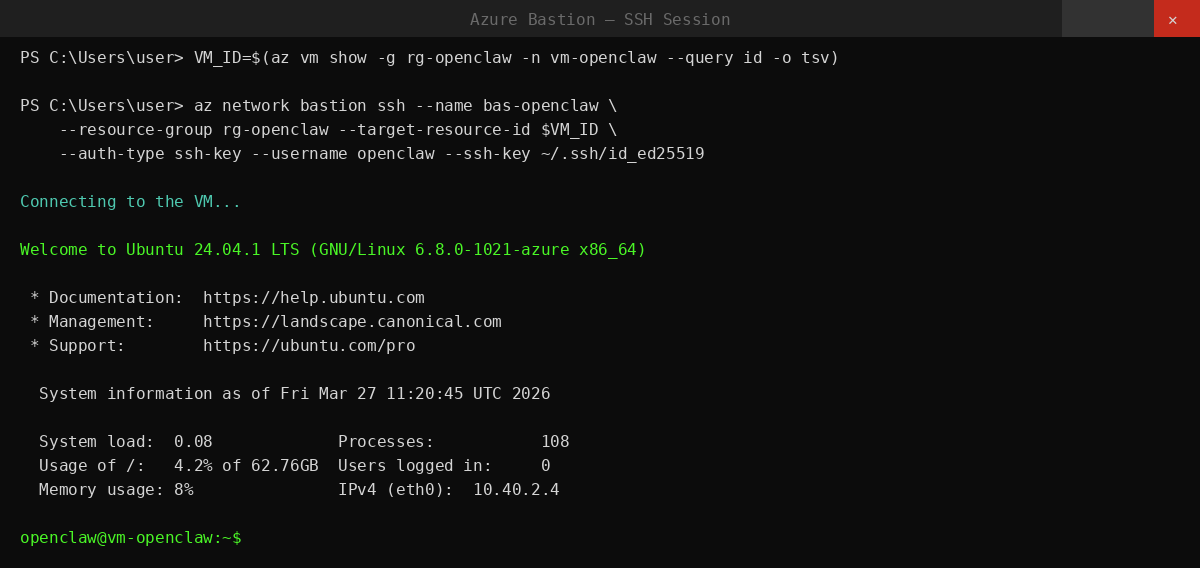The height and width of the screenshot is (568, 1200).
Task: Click the openclaw@vm-openclaw shell prompt
Action: pyautogui.click(x=130, y=538)
